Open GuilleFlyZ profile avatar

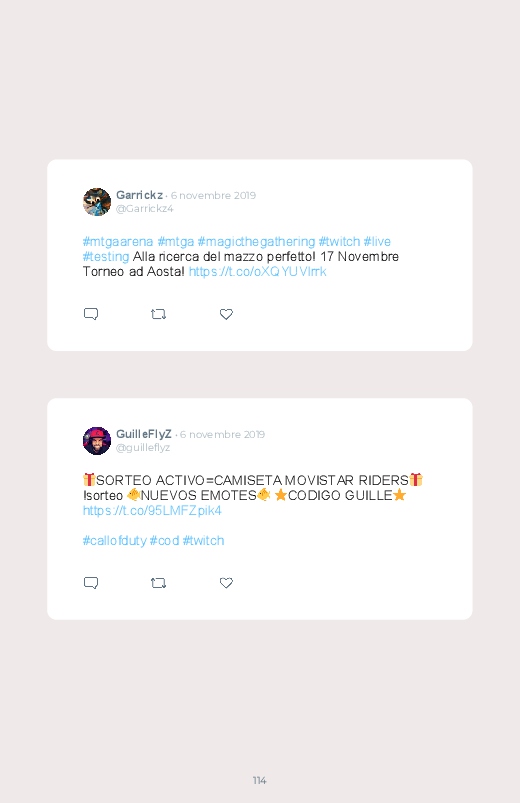pyautogui.click(x=97, y=440)
